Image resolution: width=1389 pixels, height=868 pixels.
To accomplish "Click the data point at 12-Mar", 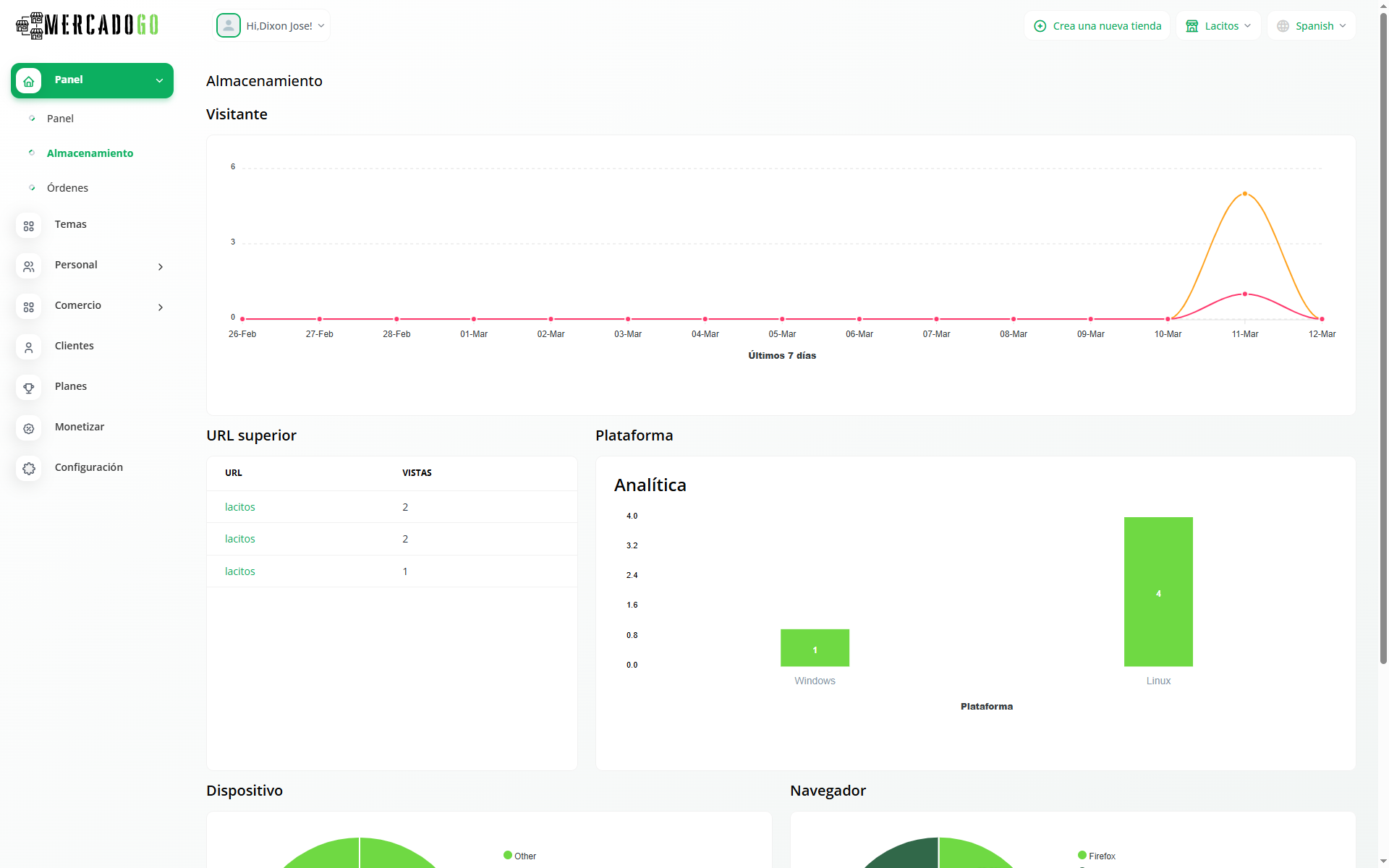I will 1322,319.
